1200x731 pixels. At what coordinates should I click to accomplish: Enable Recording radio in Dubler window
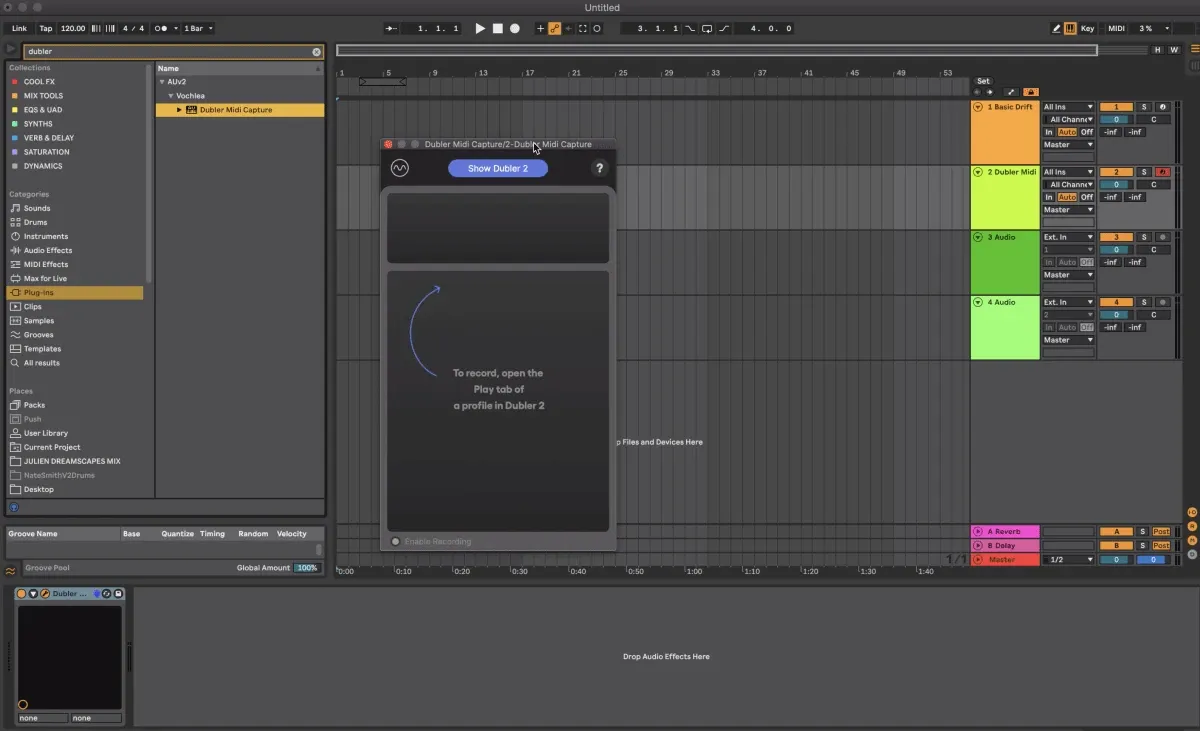tap(396, 542)
